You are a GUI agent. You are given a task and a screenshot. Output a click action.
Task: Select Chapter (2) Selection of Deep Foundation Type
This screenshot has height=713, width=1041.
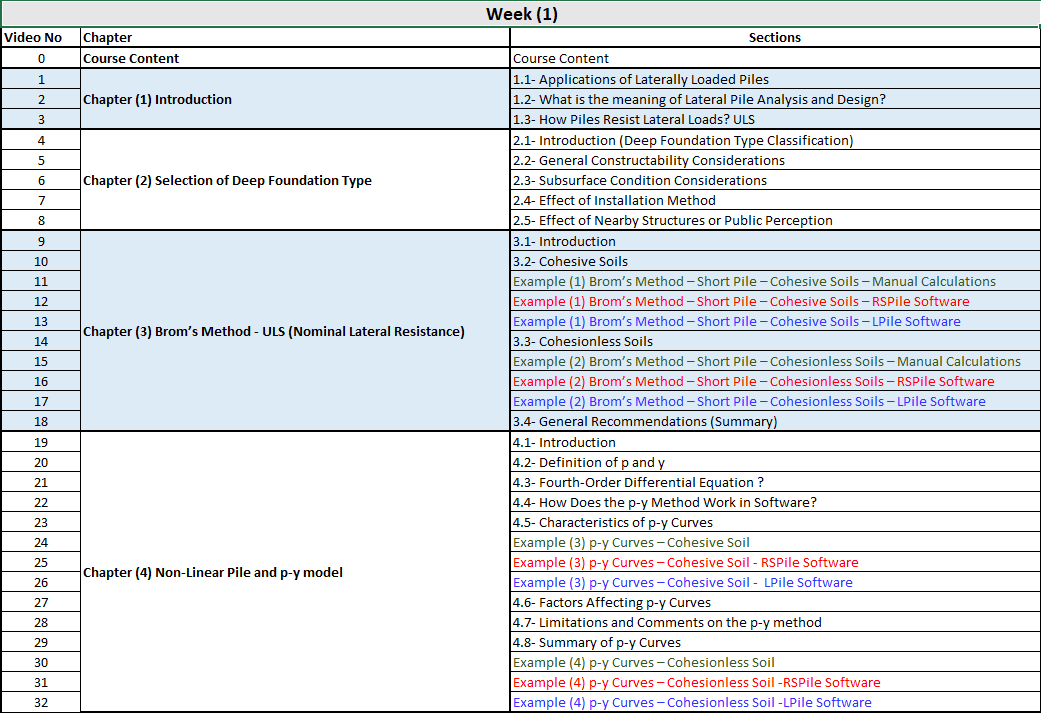pyautogui.click(x=227, y=181)
